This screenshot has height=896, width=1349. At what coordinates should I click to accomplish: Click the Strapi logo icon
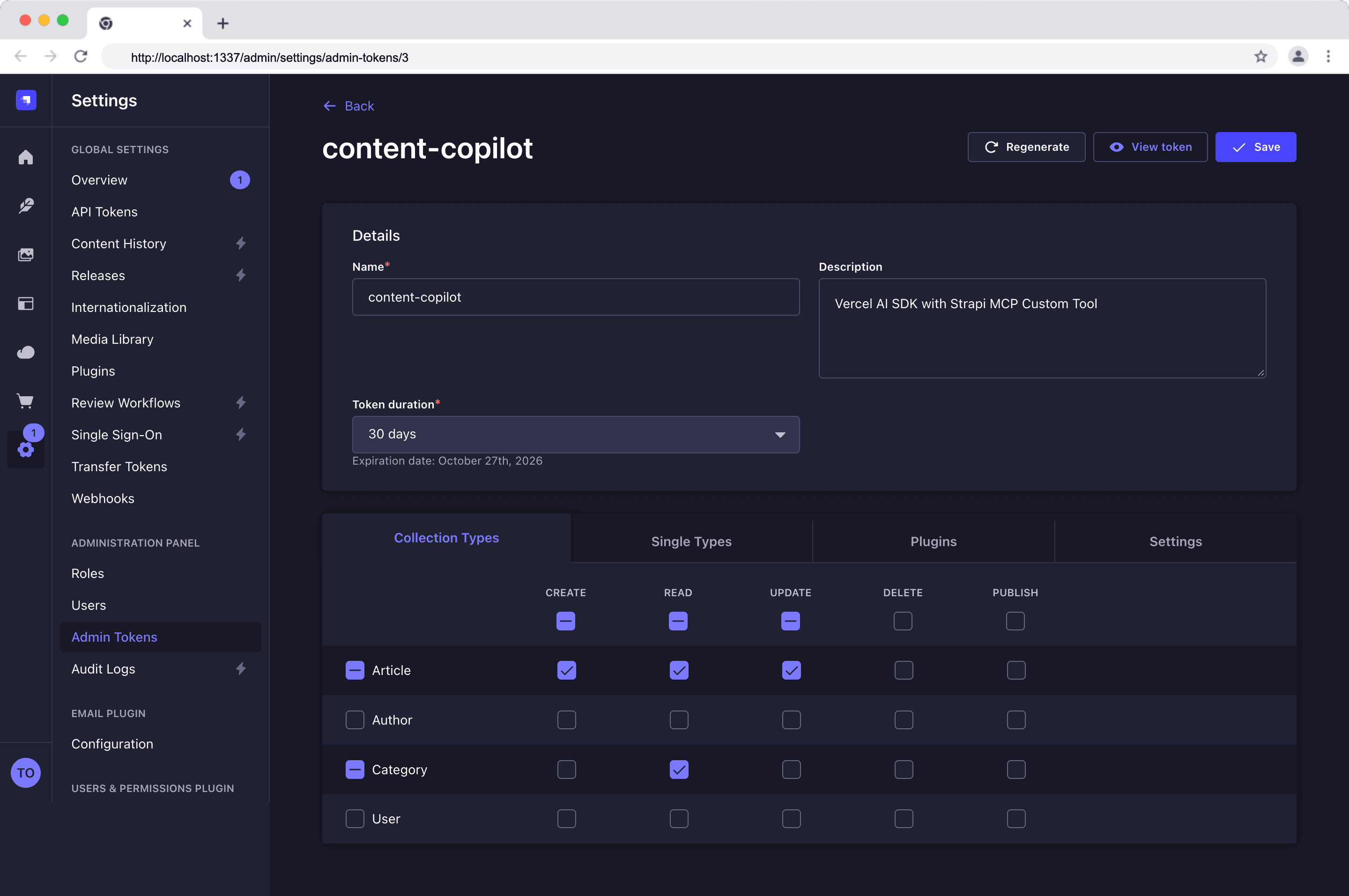(x=26, y=100)
